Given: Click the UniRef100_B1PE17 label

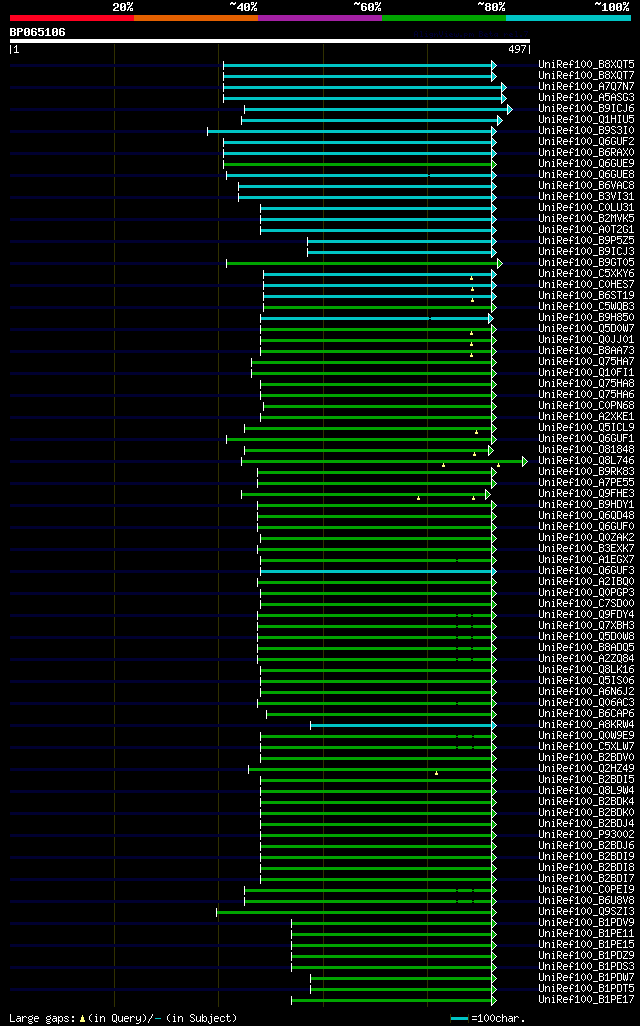Looking at the screenshot, I should tap(586, 999).
